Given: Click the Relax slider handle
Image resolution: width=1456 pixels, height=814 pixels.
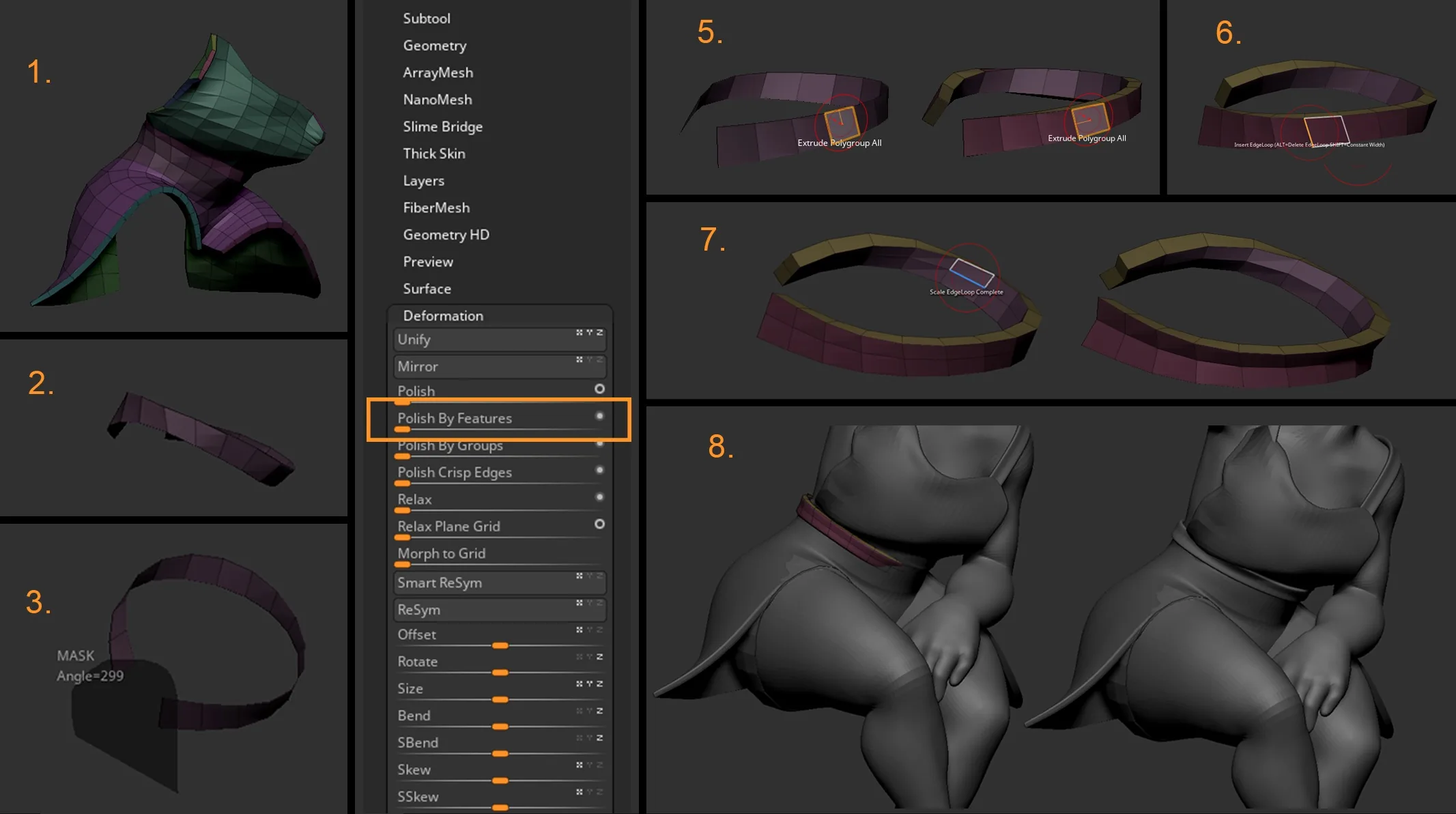Looking at the screenshot, I should [x=403, y=510].
